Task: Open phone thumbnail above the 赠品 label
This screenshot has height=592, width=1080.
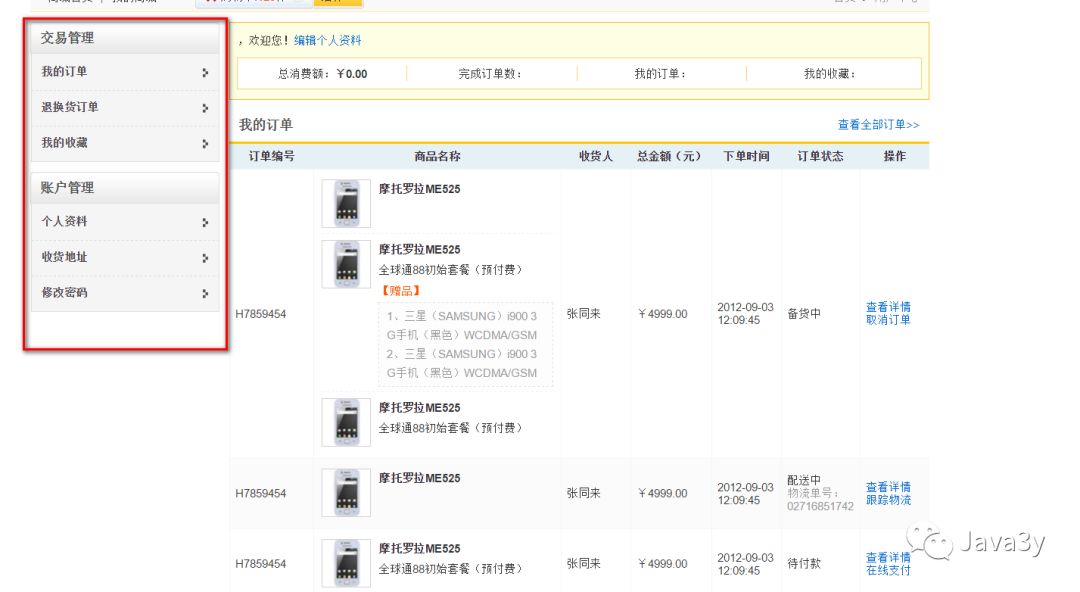Action: click(346, 264)
